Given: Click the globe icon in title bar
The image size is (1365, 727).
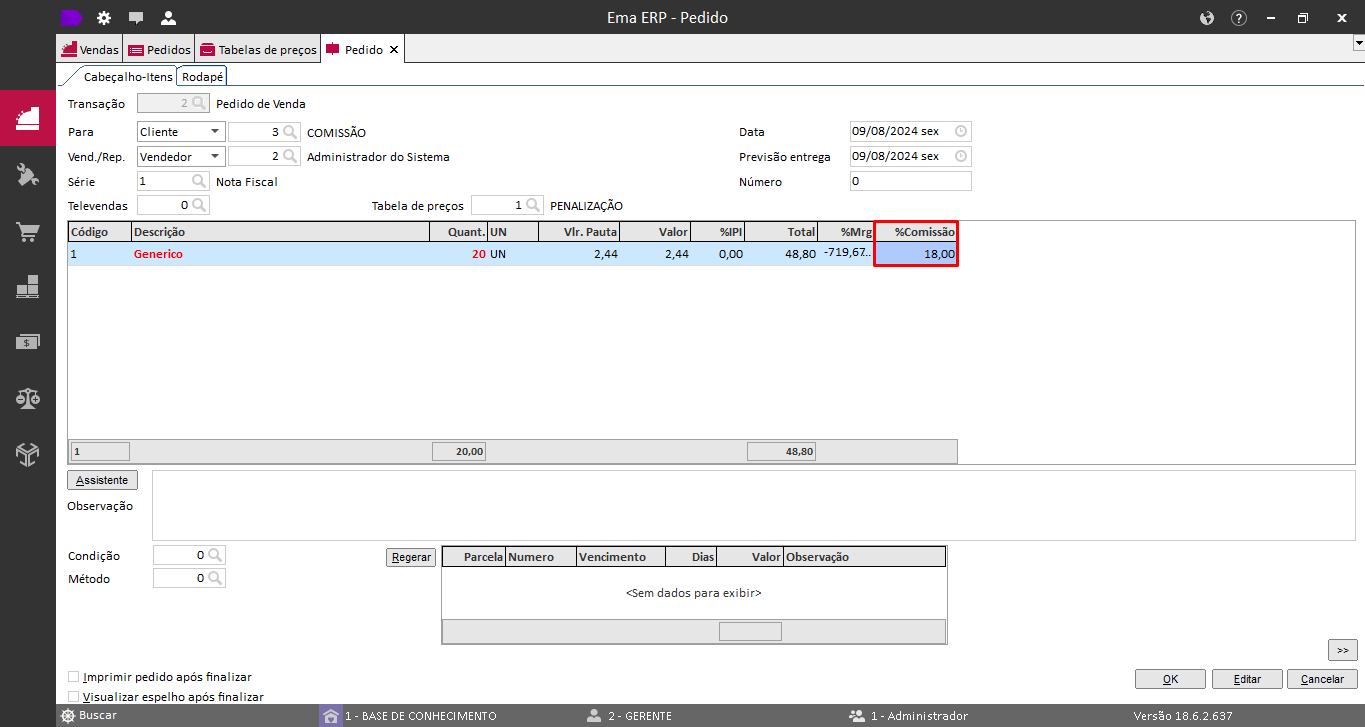Looking at the screenshot, I should 1206,18.
